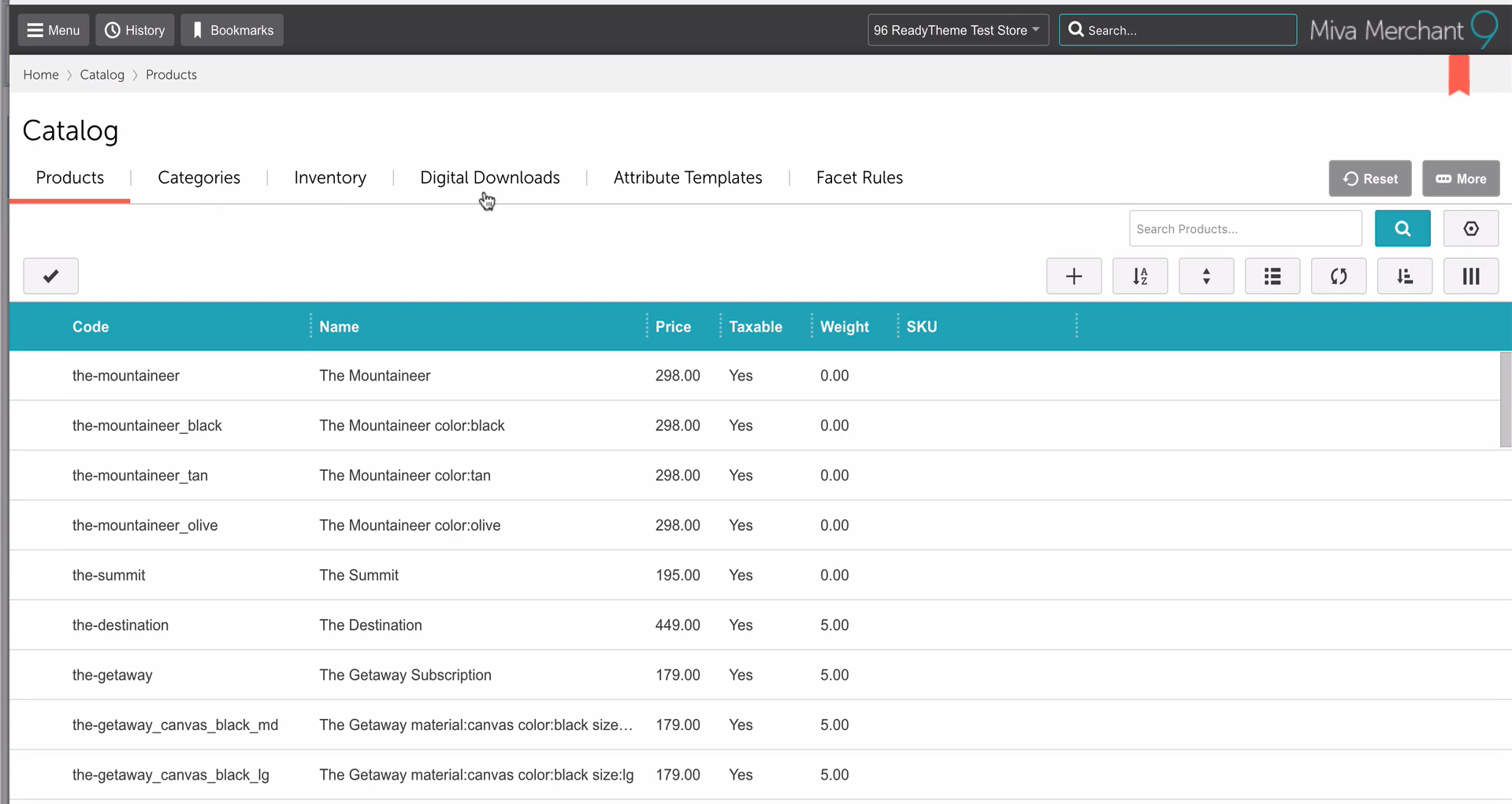
Task: Open the list view options icon
Action: 1272,276
